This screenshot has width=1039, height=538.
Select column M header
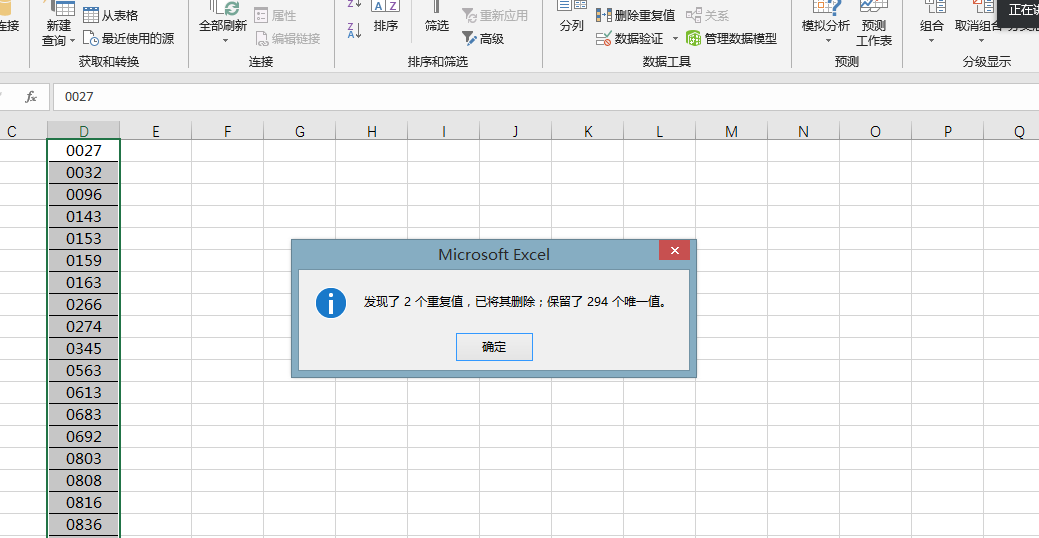732,131
